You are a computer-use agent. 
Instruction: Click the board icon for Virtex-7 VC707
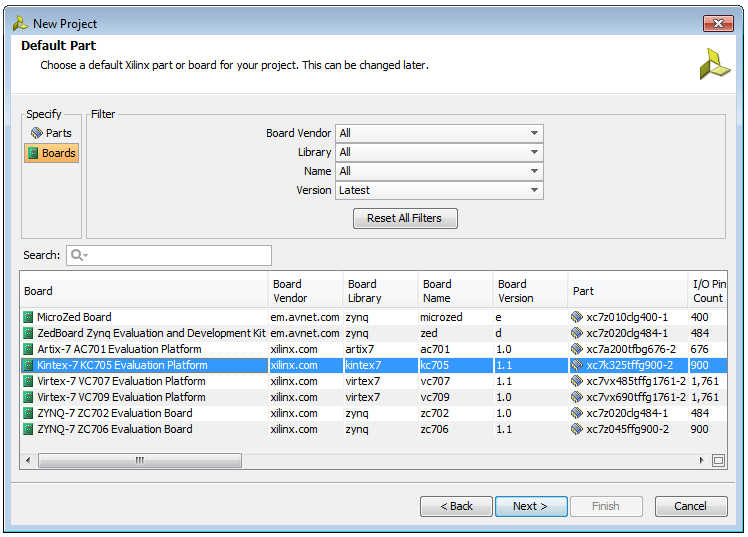[x=29, y=381]
